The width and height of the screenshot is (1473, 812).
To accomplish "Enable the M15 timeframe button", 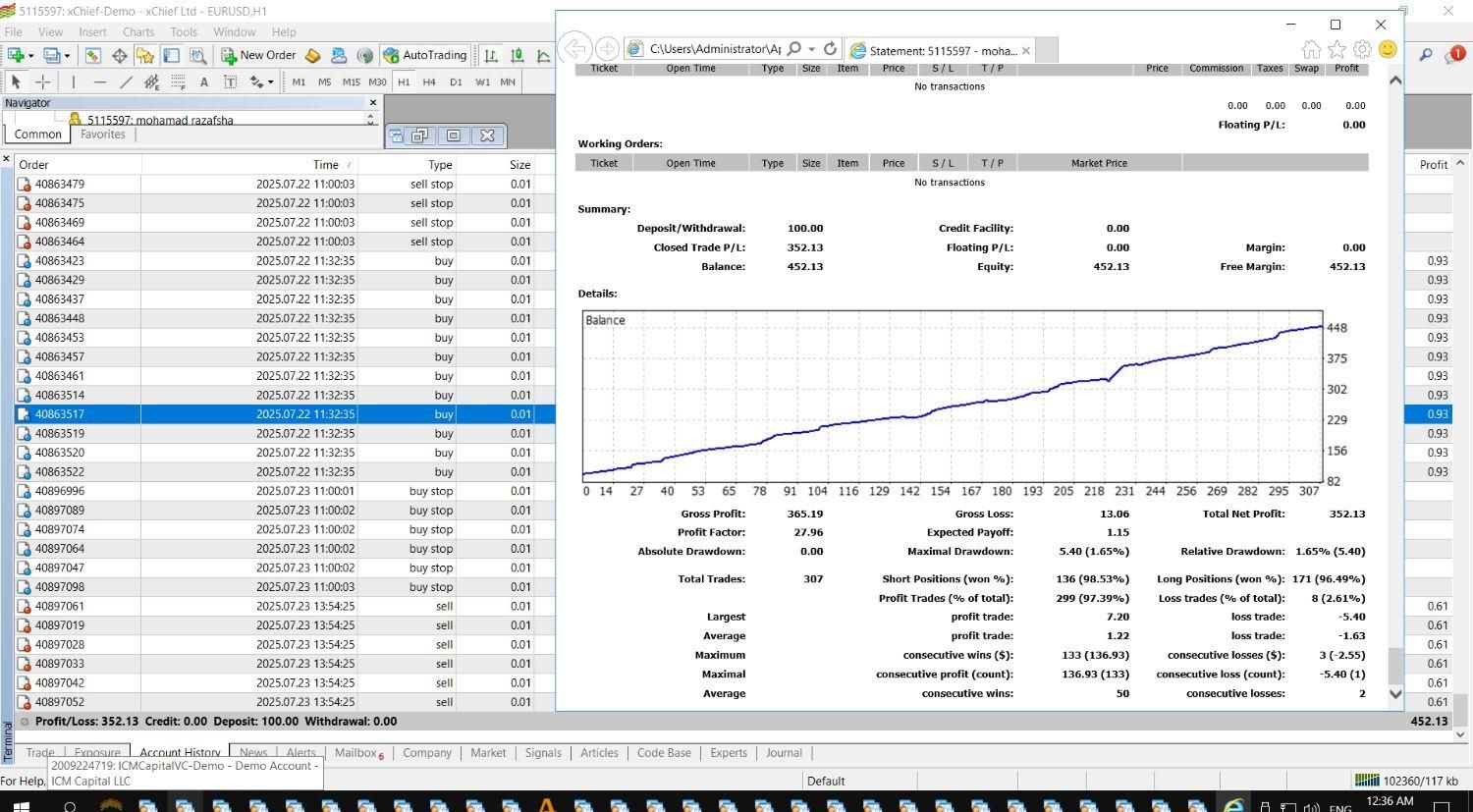I will pyautogui.click(x=351, y=82).
